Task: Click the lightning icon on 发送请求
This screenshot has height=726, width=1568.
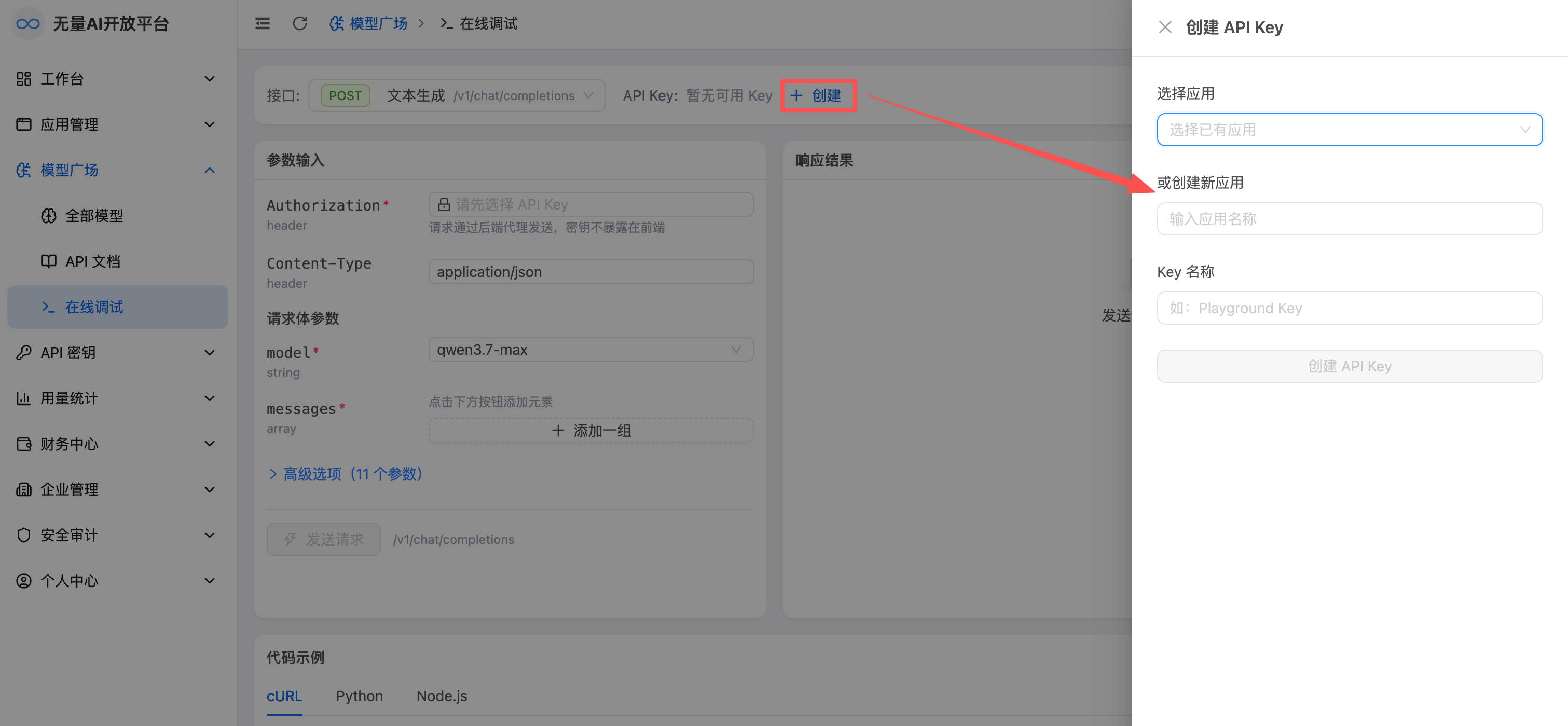Action: (x=291, y=539)
